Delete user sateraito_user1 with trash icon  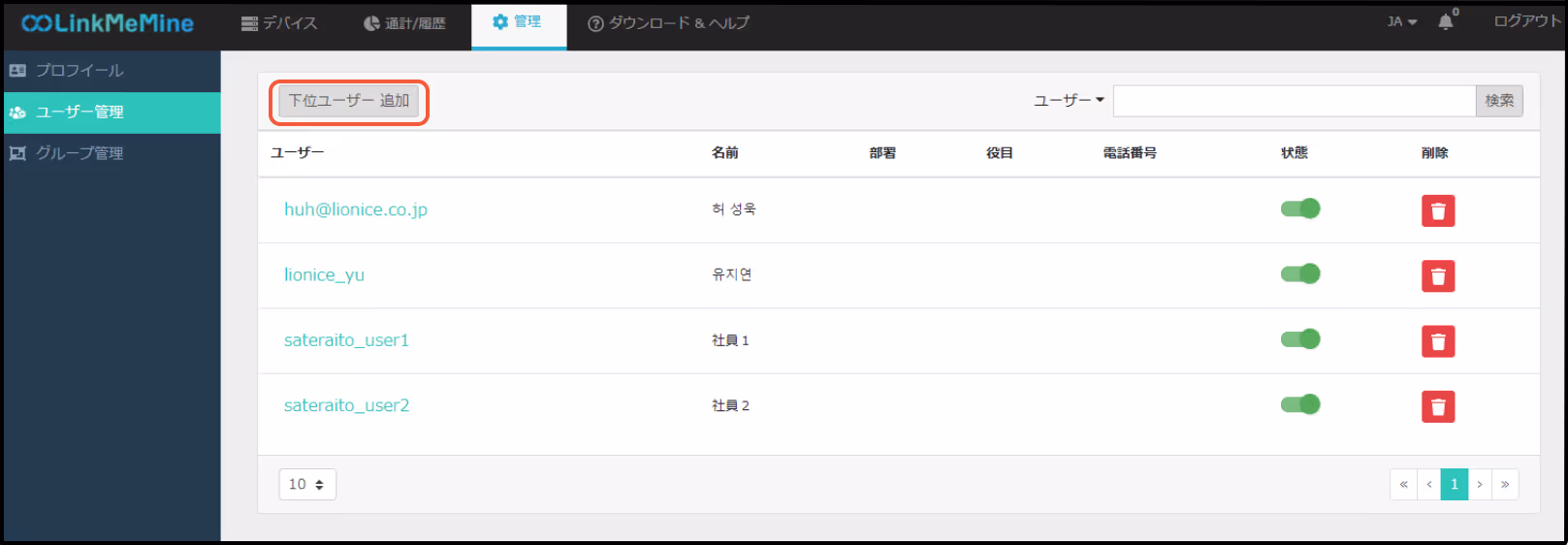pos(1438,340)
